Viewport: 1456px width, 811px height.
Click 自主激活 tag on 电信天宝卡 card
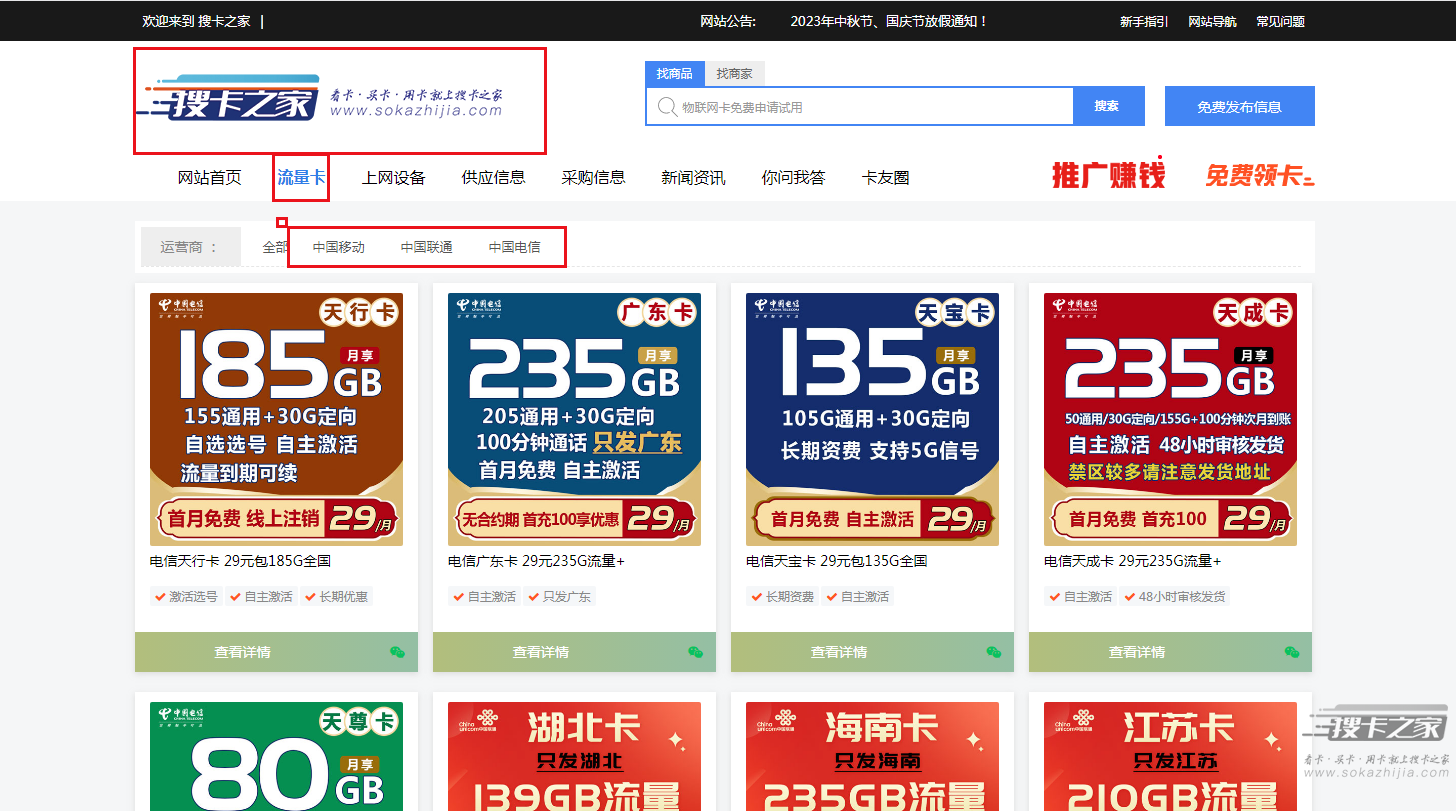(x=857, y=597)
